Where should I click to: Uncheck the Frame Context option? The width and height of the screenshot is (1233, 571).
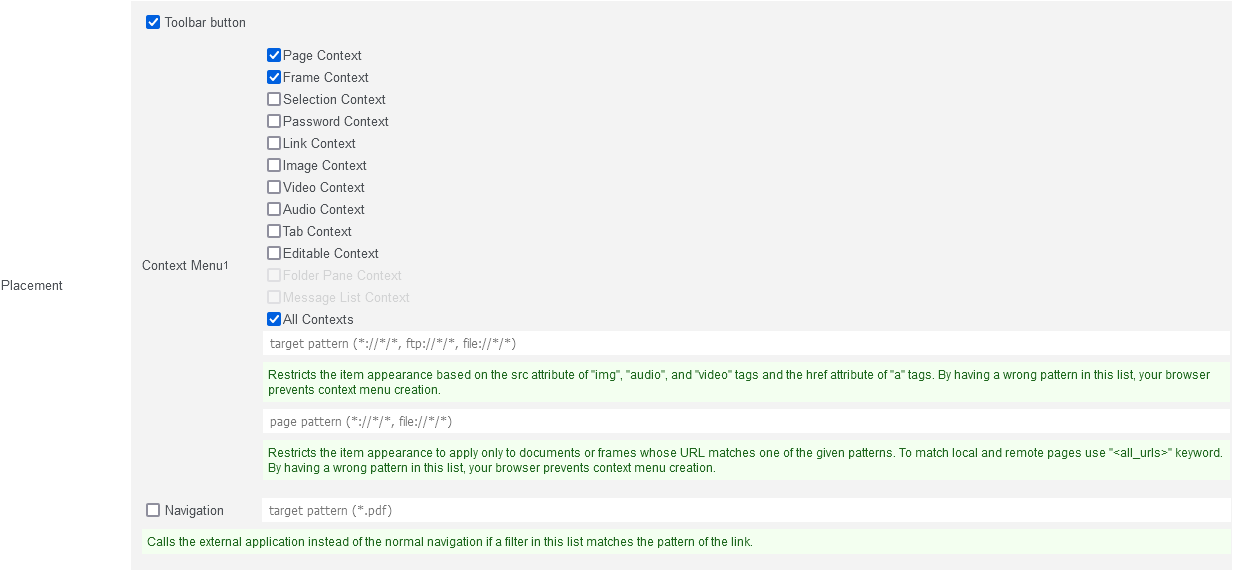[x=274, y=78]
